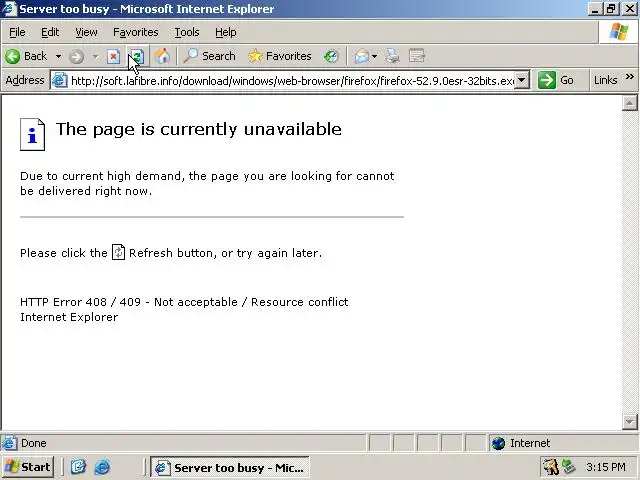Go back with the green Back arrow
This screenshot has height=480, width=640.
(26, 56)
